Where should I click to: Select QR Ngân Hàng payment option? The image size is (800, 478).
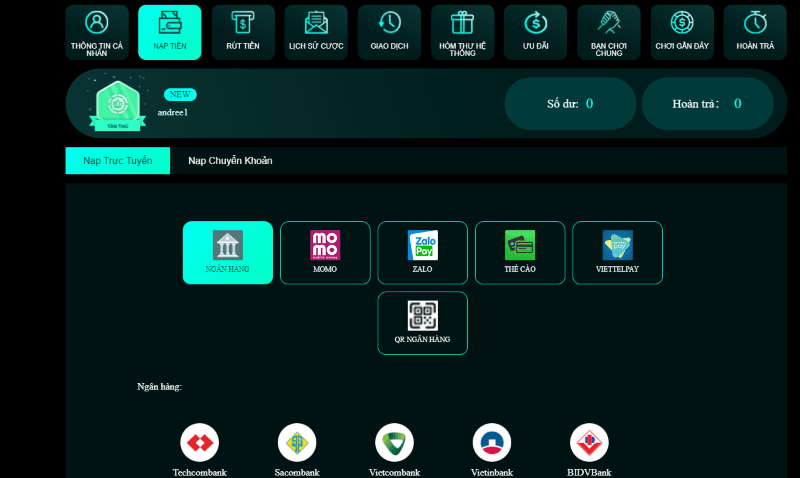click(x=422, y=322)
